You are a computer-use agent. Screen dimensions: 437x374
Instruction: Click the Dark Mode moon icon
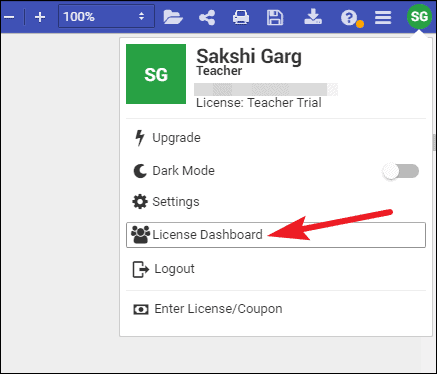pyautogui.click(x=140, y=171)
